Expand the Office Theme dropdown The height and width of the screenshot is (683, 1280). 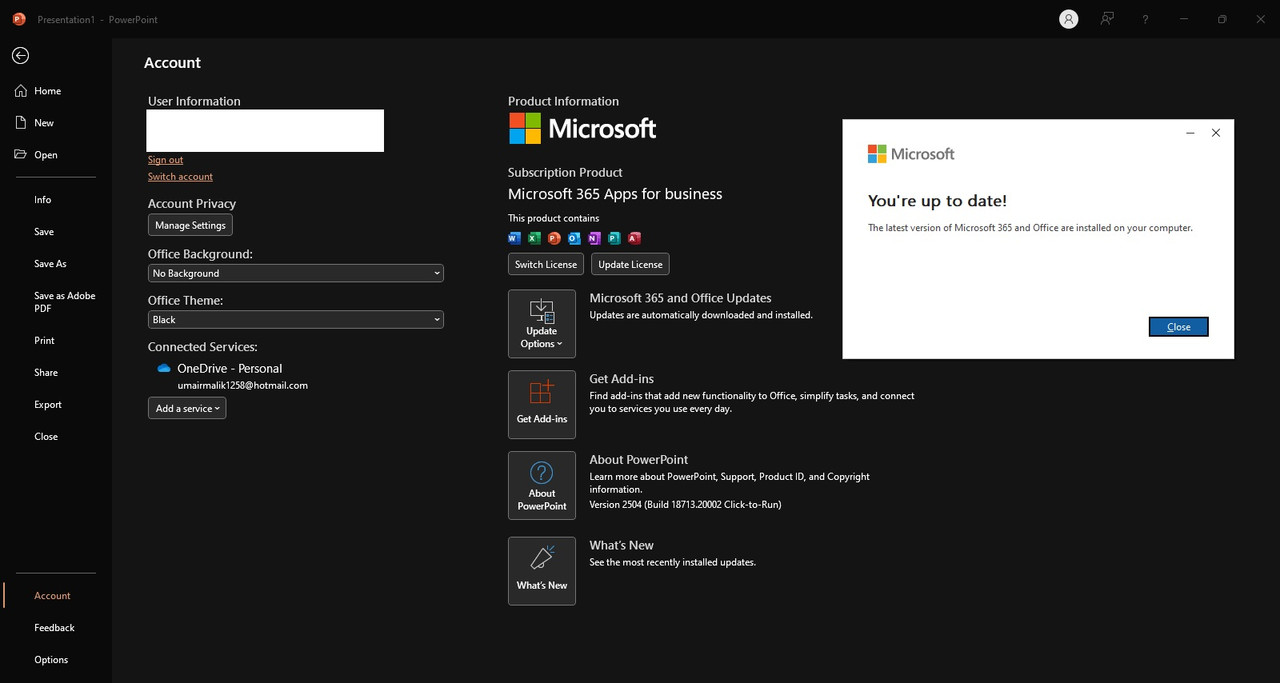click(296, 320)
